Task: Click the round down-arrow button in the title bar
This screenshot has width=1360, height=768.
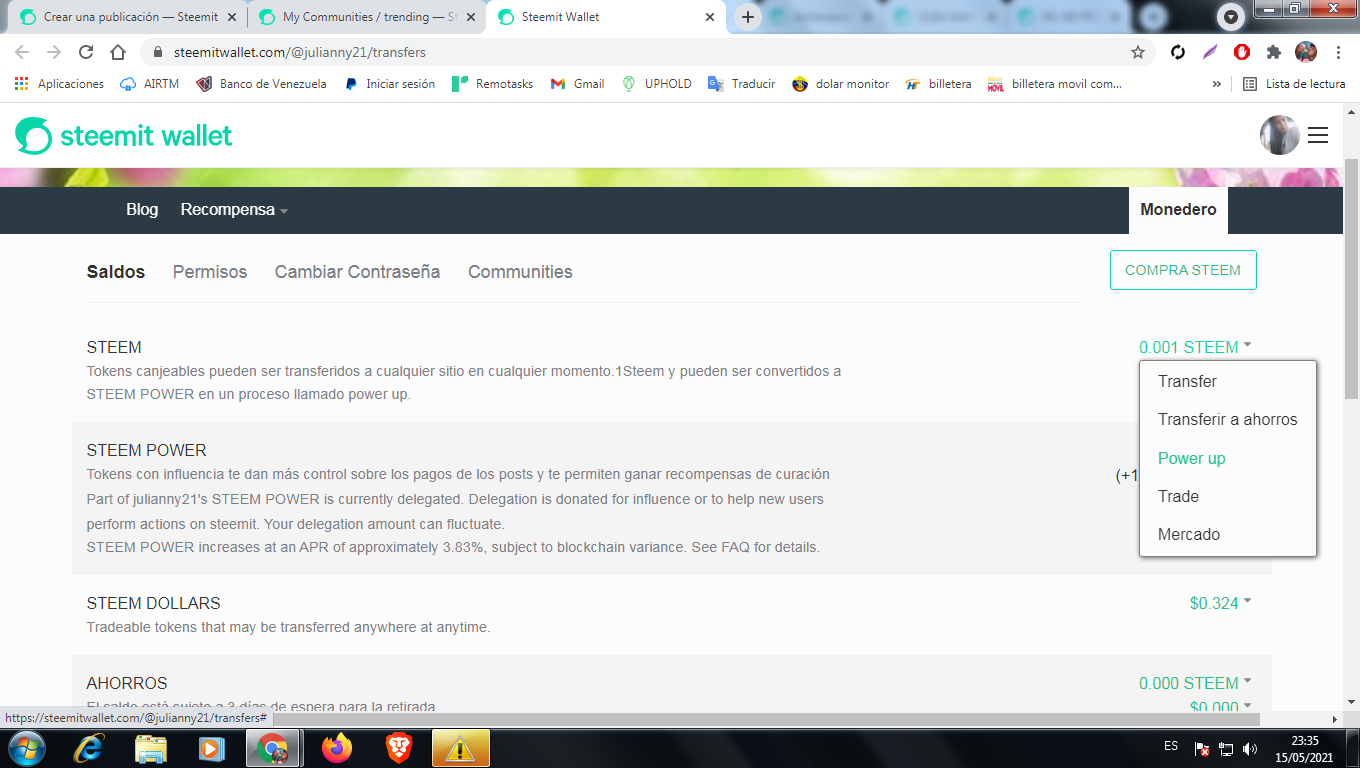Action: 1230,17
